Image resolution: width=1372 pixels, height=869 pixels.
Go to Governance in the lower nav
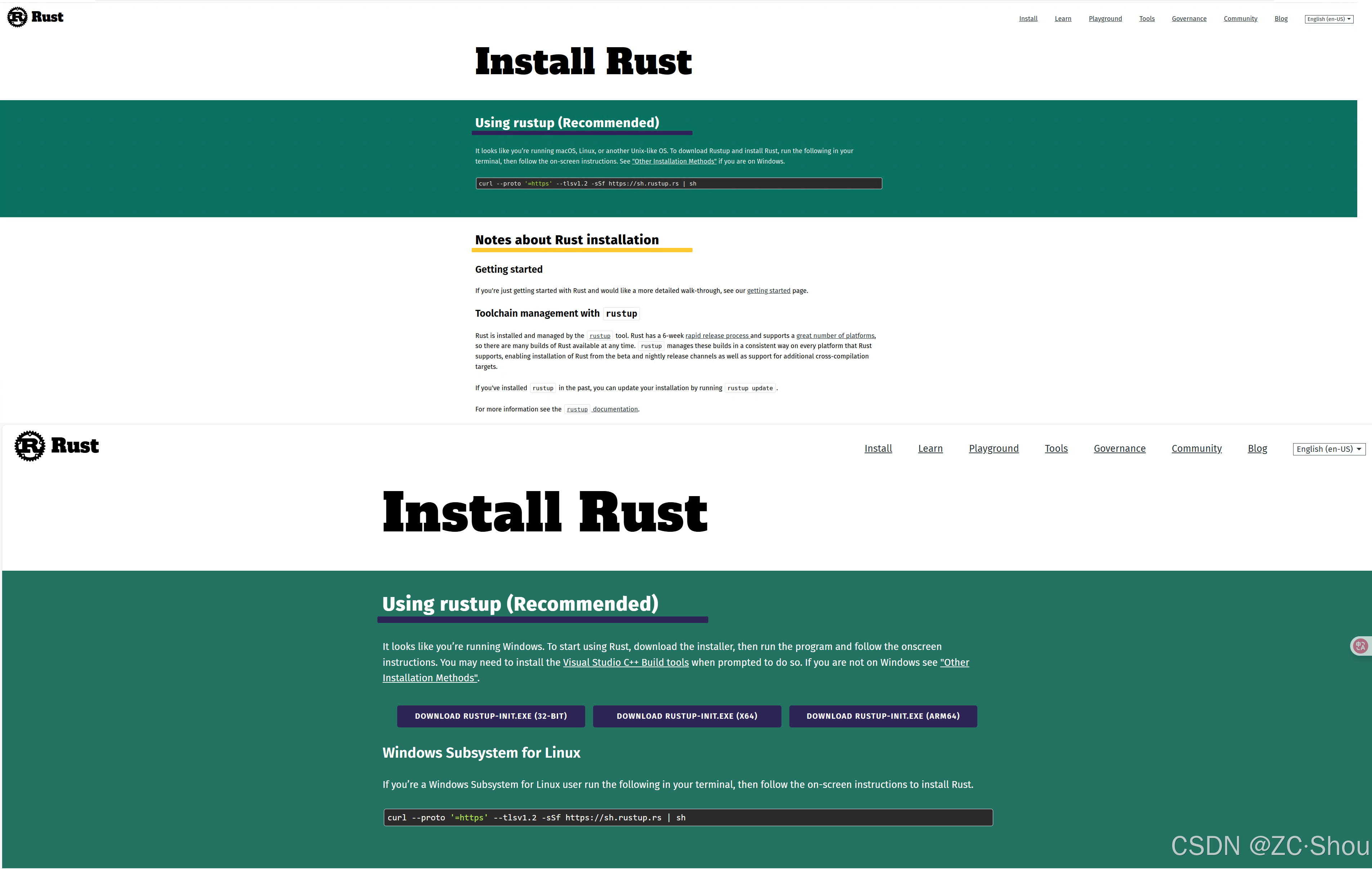tap(1119, 449)
